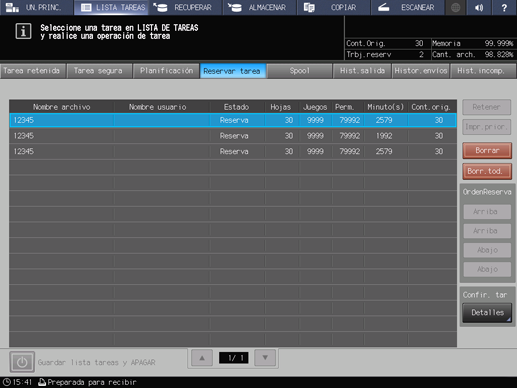Go to next page with down arrow
This screenshot has height=388, width=517.
[265, 358]
